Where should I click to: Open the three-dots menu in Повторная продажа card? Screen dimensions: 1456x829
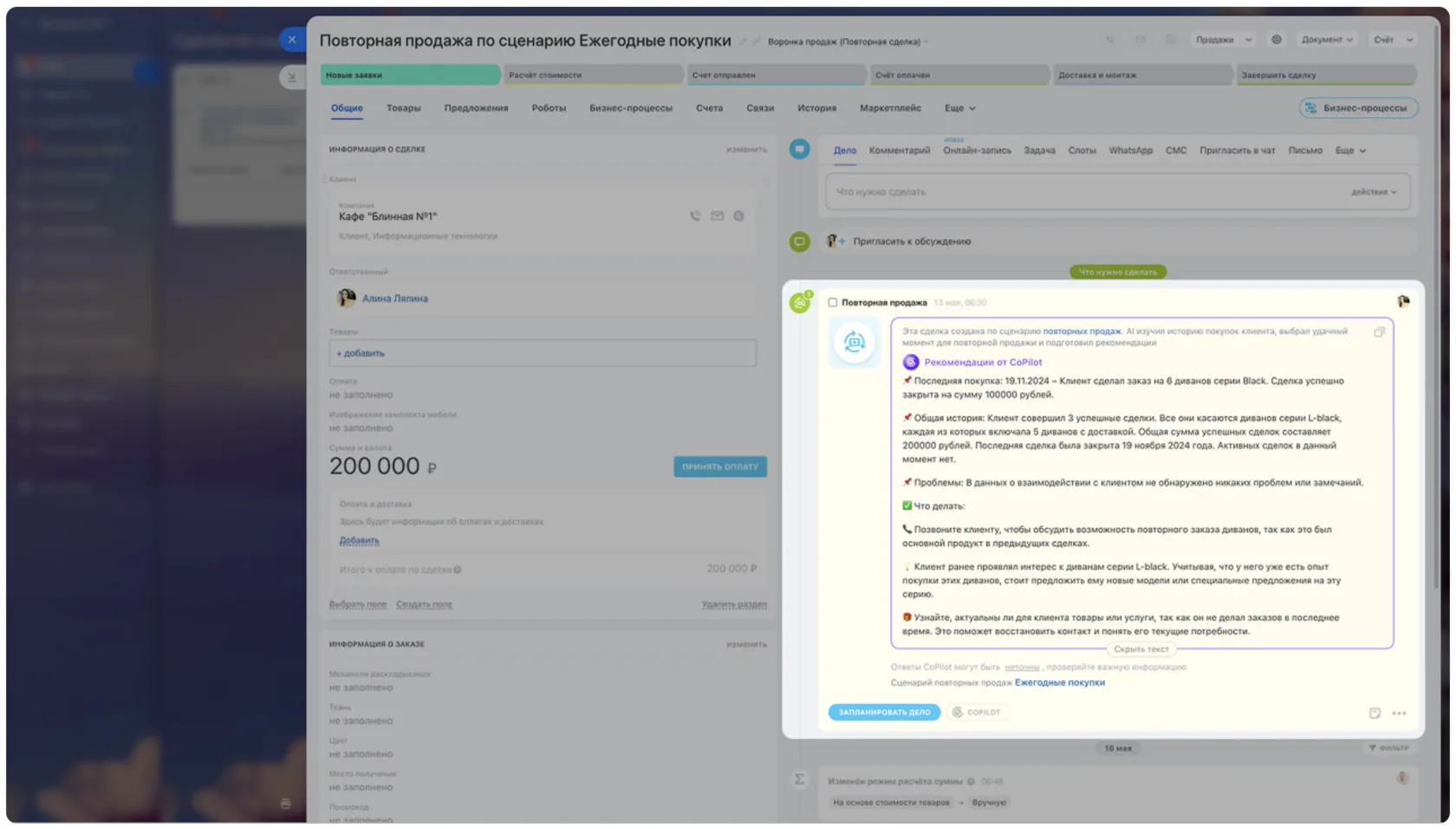coord(1399,713)
